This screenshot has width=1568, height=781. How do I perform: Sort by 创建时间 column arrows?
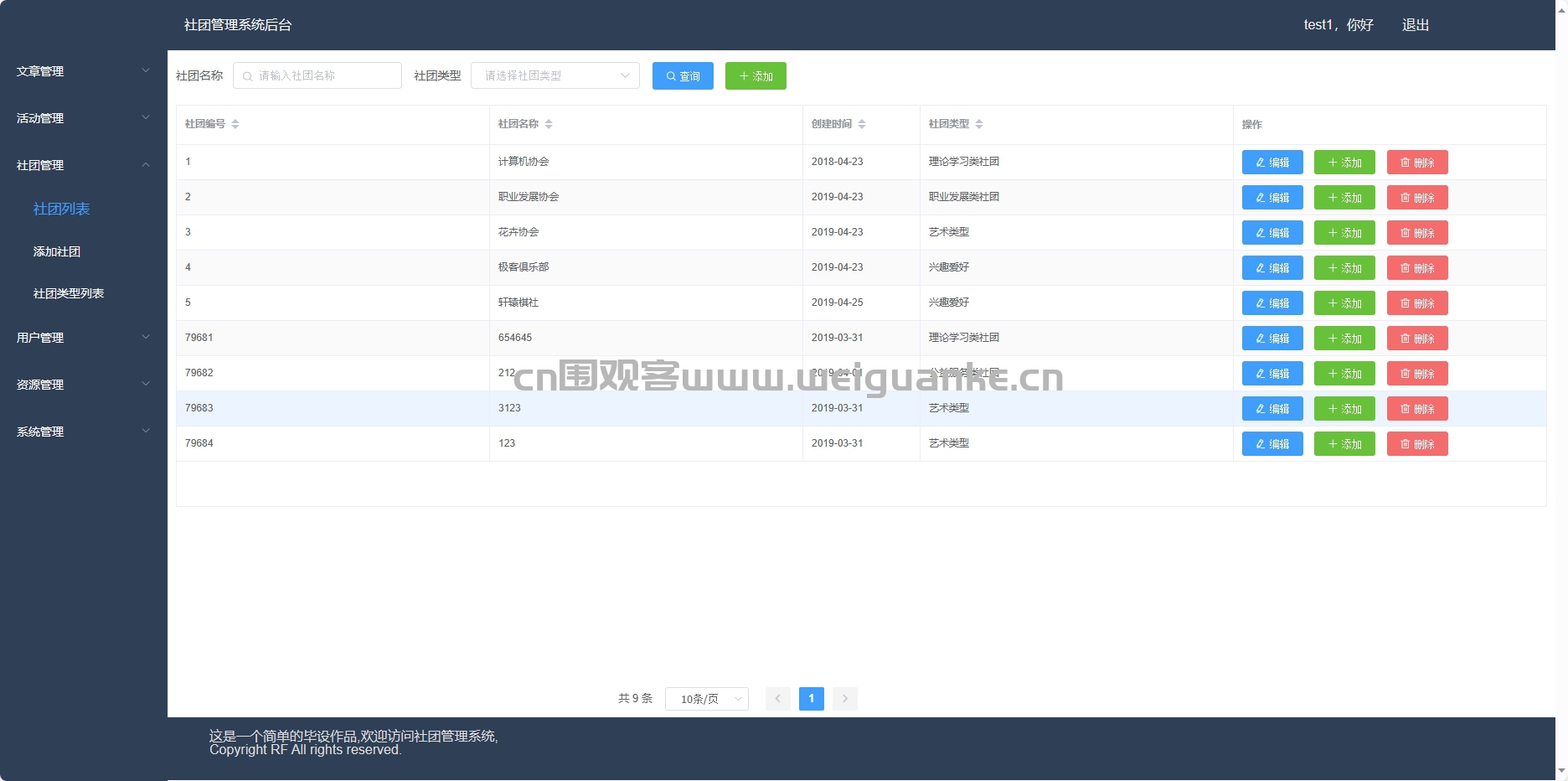click(862, 124)
